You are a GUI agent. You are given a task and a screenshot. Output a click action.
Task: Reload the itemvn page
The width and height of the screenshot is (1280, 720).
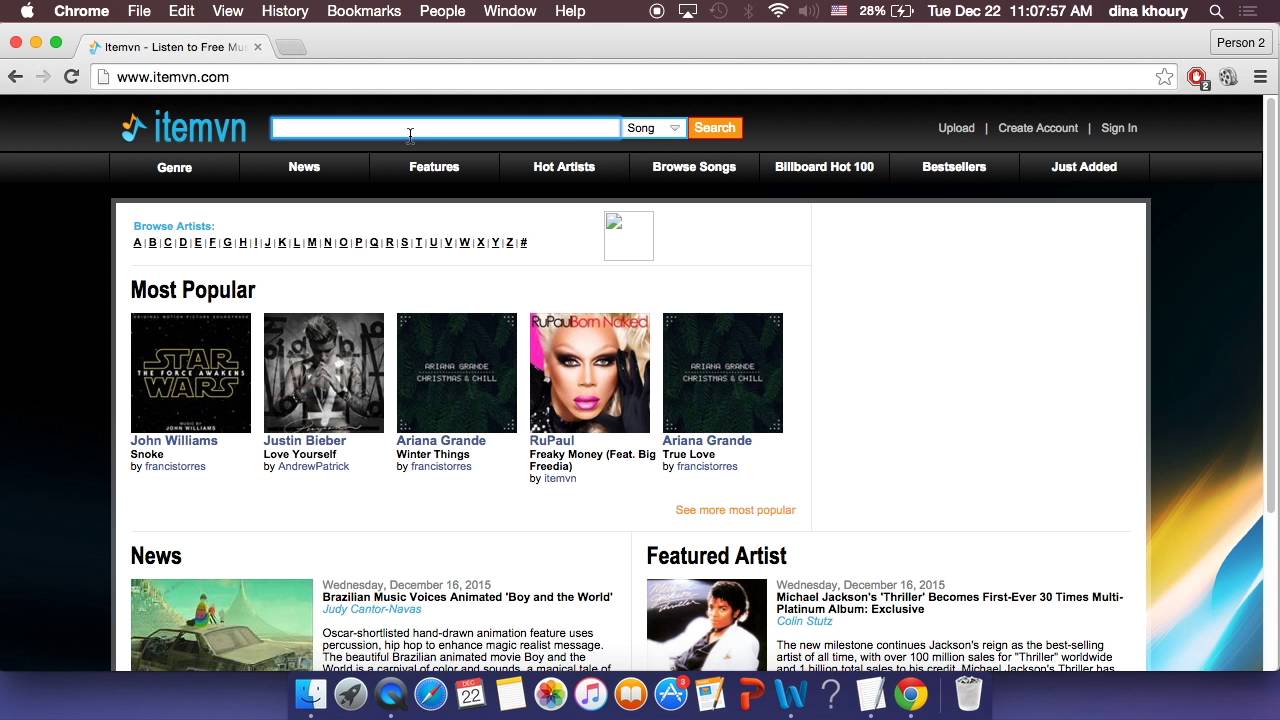click(71, 77)
